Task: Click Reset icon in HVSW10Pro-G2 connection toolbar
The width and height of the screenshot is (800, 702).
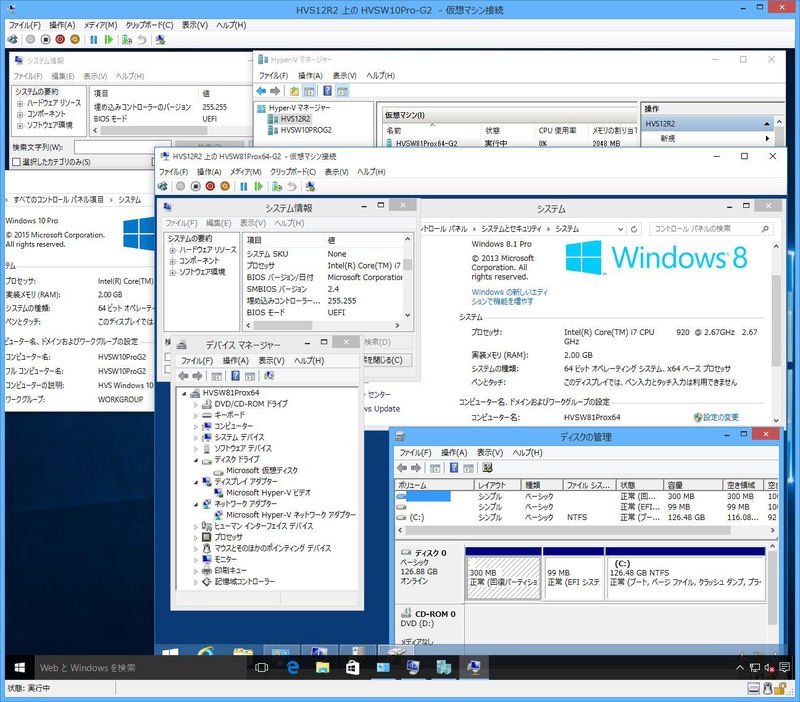Action: (109, 39)
